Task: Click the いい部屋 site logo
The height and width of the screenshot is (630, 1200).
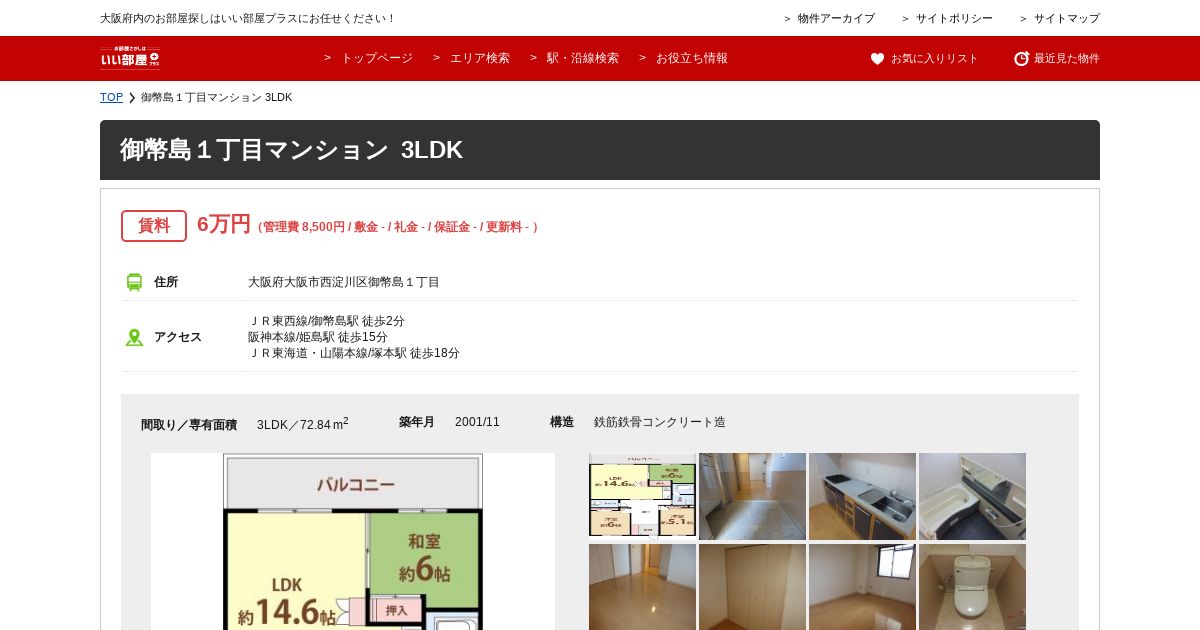Action: pos(130,58)
